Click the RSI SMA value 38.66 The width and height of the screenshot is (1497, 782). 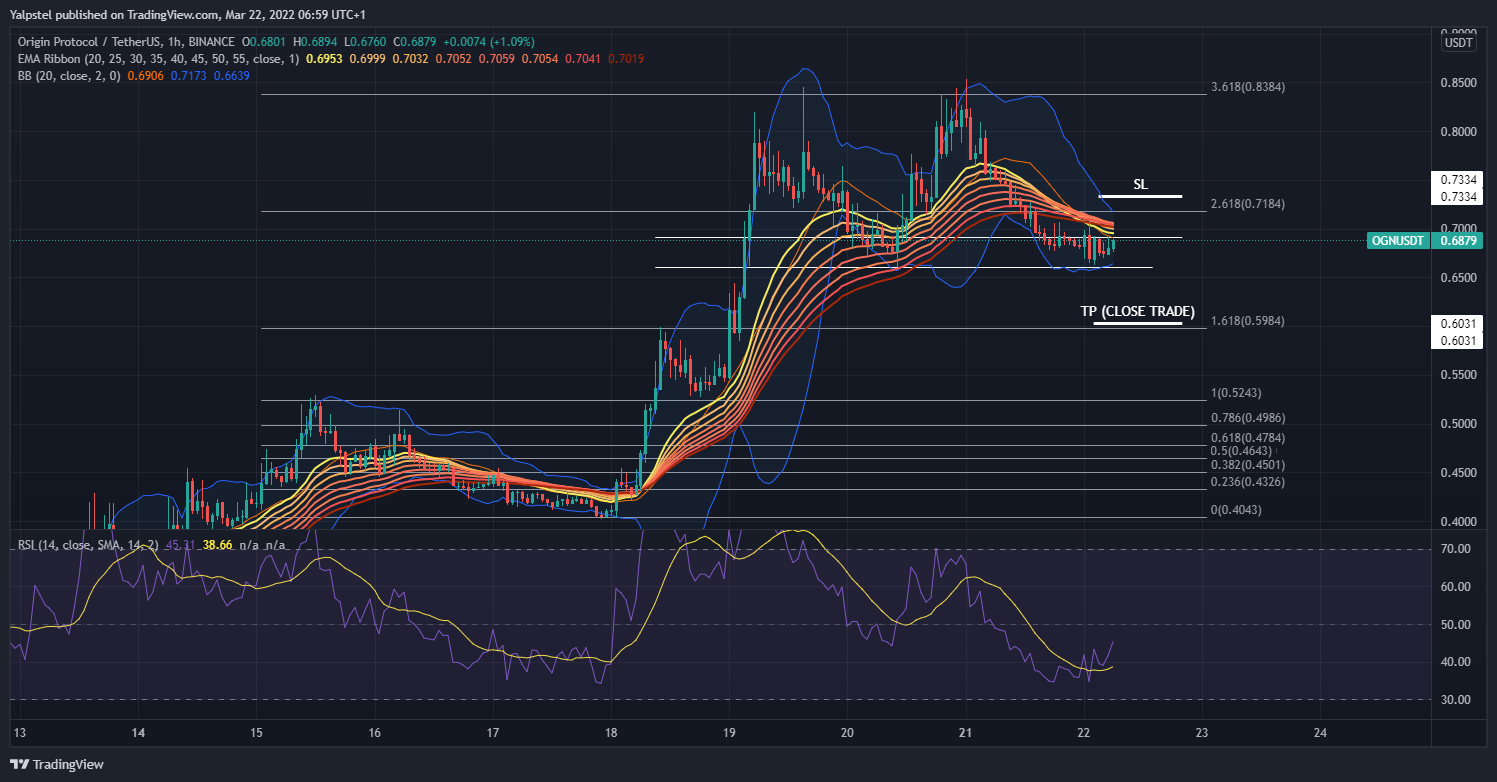pos(216,545)
